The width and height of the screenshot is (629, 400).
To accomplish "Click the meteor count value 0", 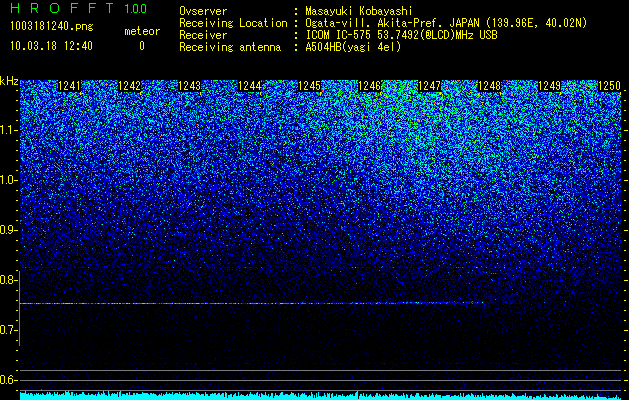I will [142, 46].
